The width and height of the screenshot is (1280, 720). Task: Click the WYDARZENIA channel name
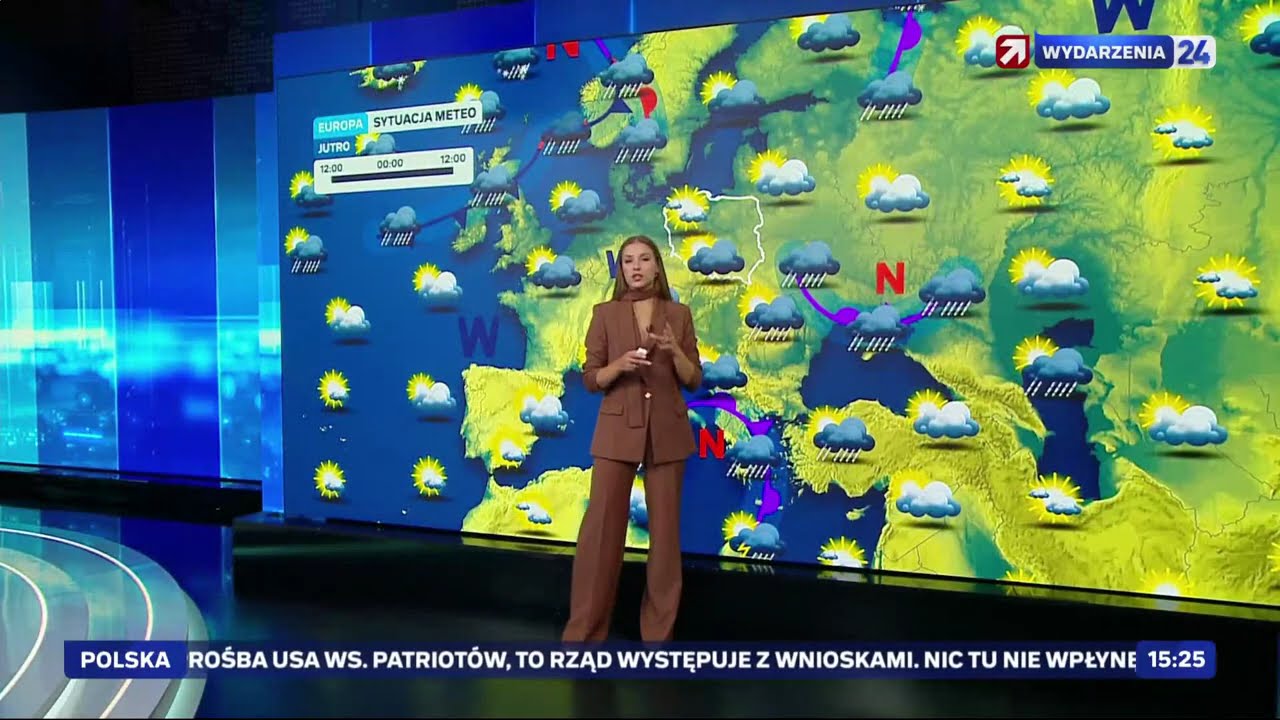point(1104,52)
